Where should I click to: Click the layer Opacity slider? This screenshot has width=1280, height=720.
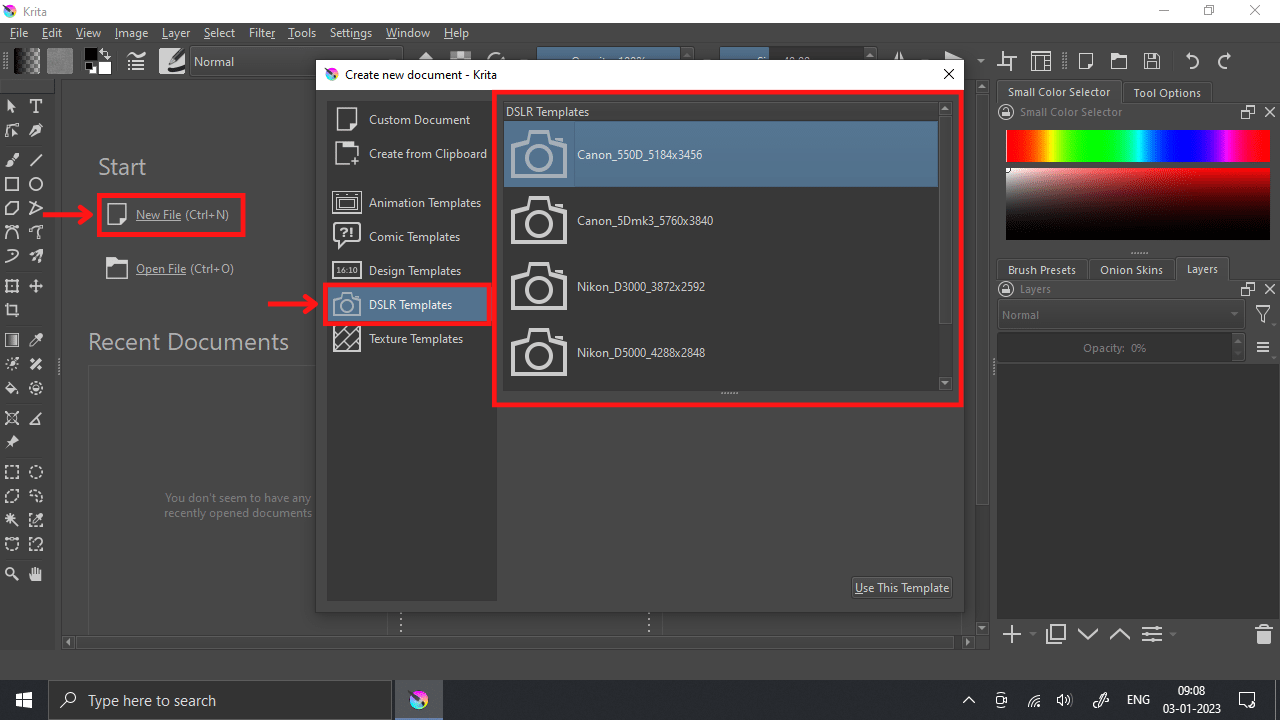(1115, 348)
